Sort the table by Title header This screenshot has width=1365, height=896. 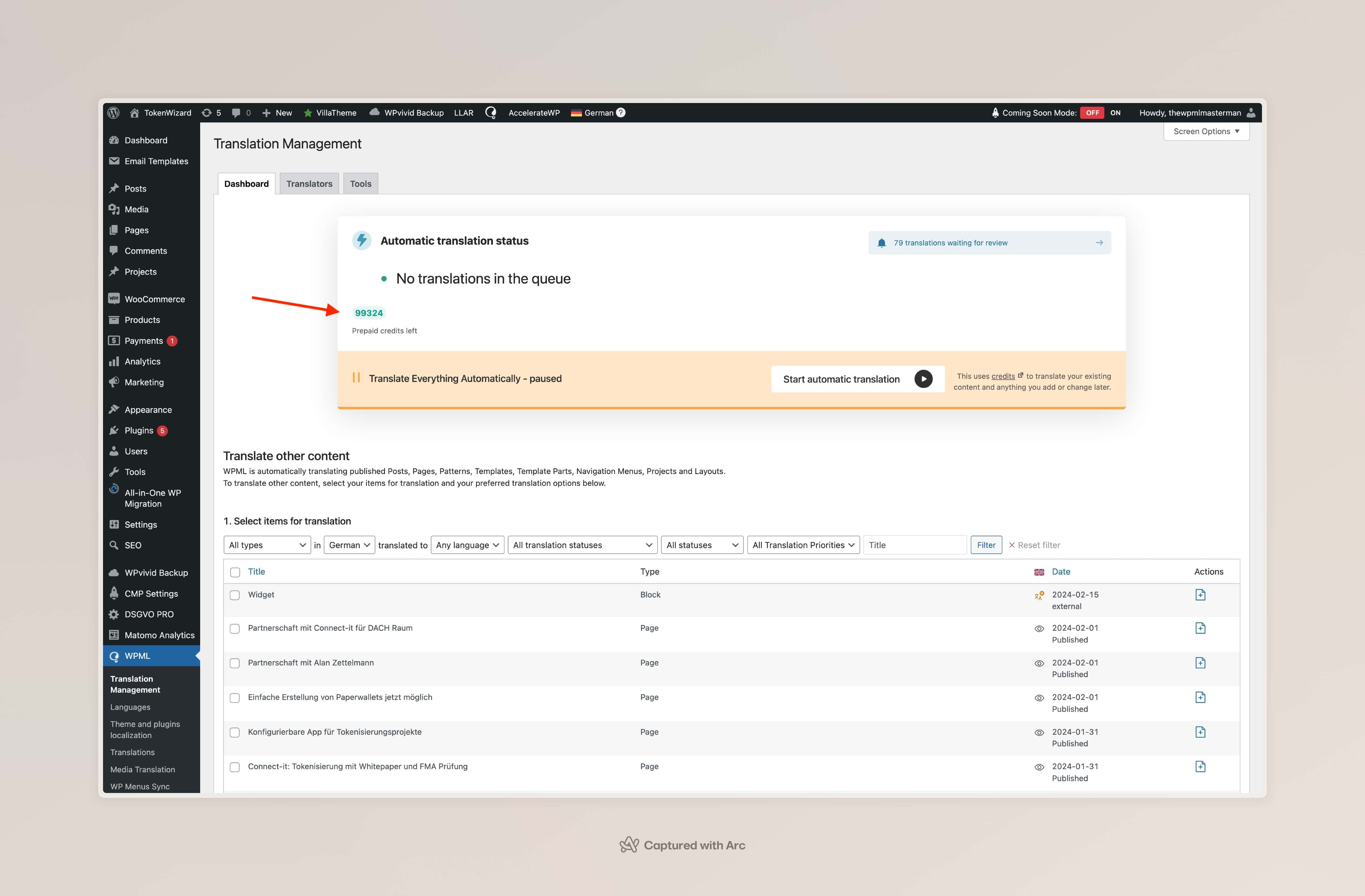tap(256, 571)
